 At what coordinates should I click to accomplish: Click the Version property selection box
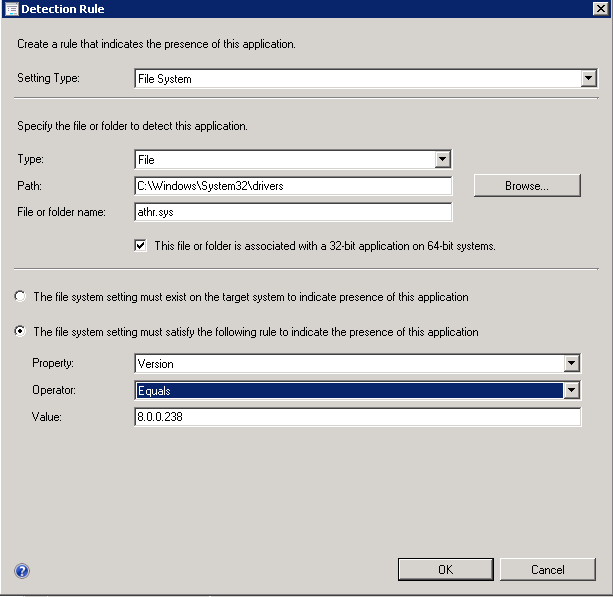click(347, 364)
